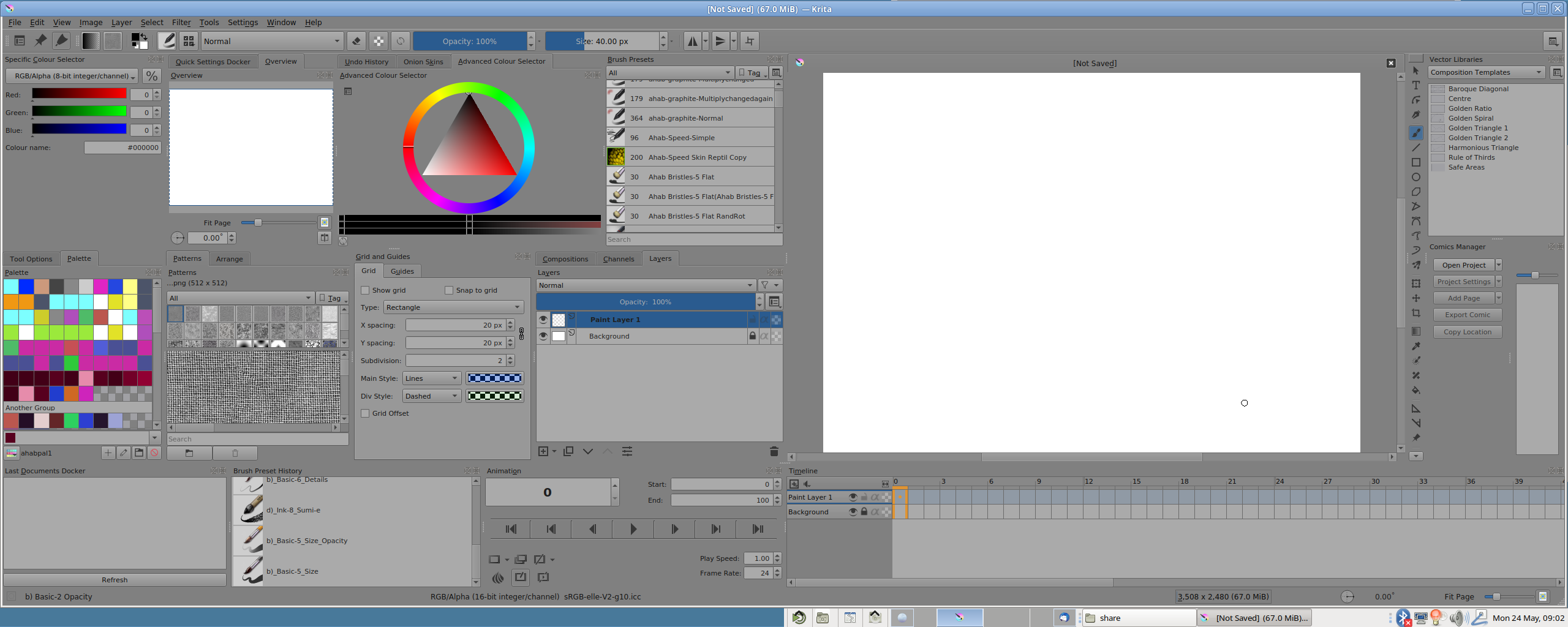Select the Fill bucket tool

pos(1415,390)
